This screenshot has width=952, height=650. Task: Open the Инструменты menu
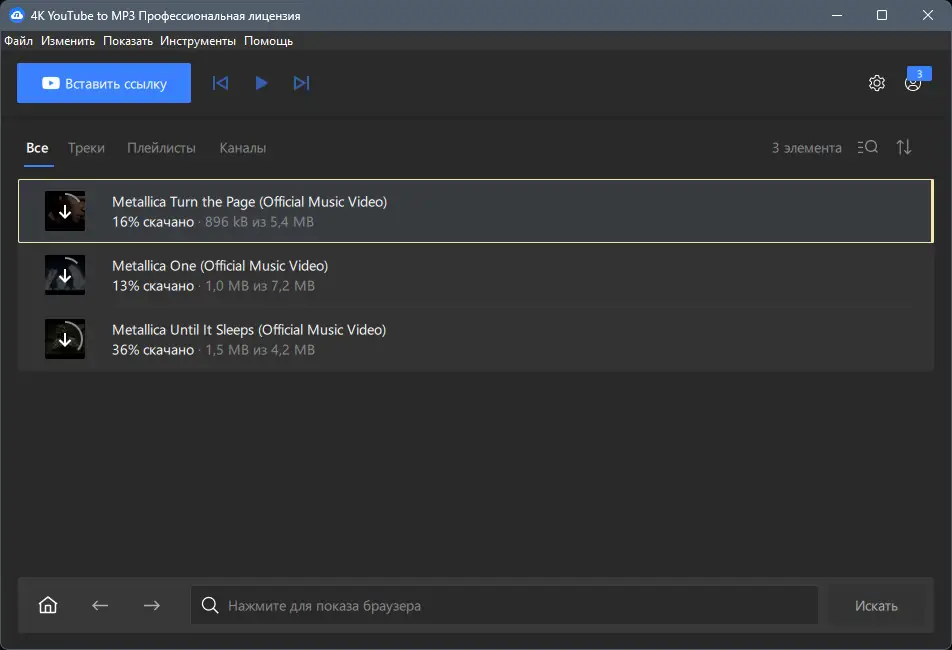click(198, 41)
